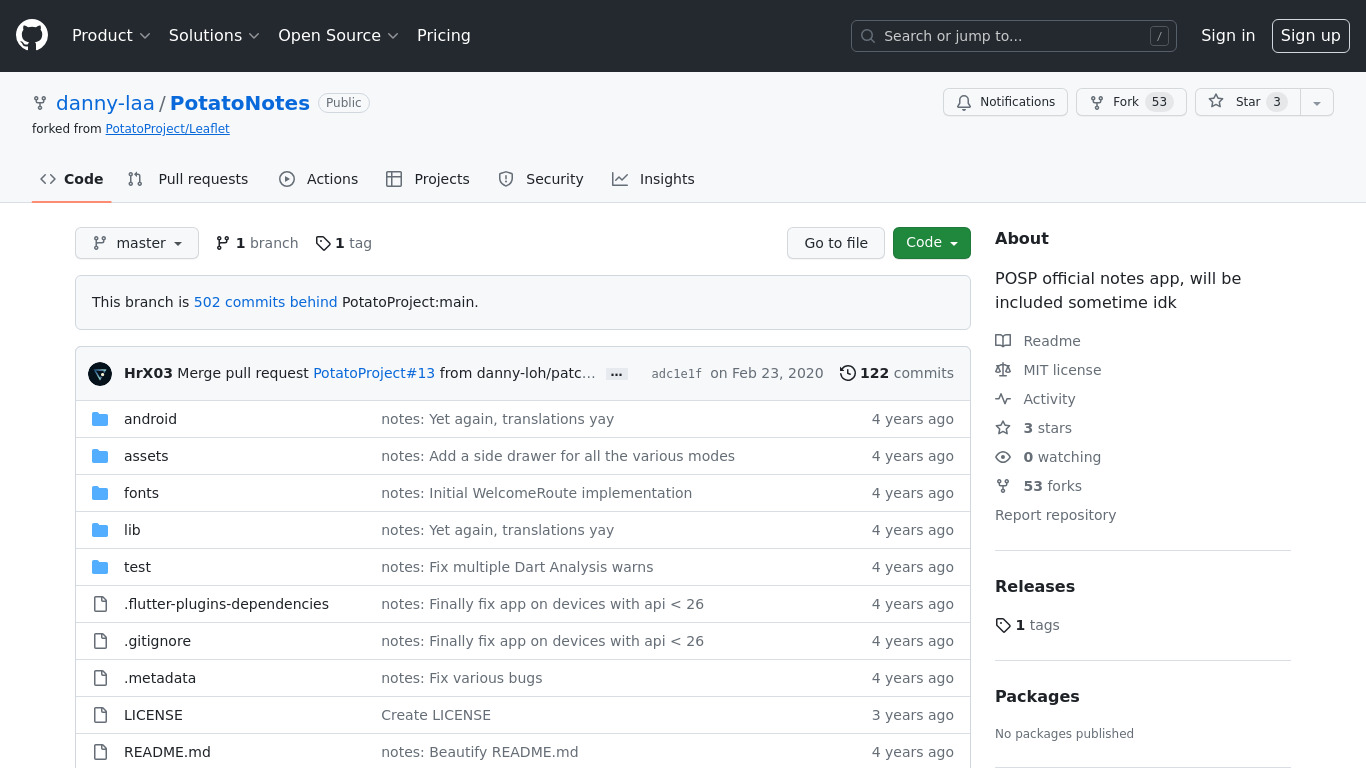The image size is (1366, 768).
Task: Focus the Search or jump to field
Action: click(1014, 36)
